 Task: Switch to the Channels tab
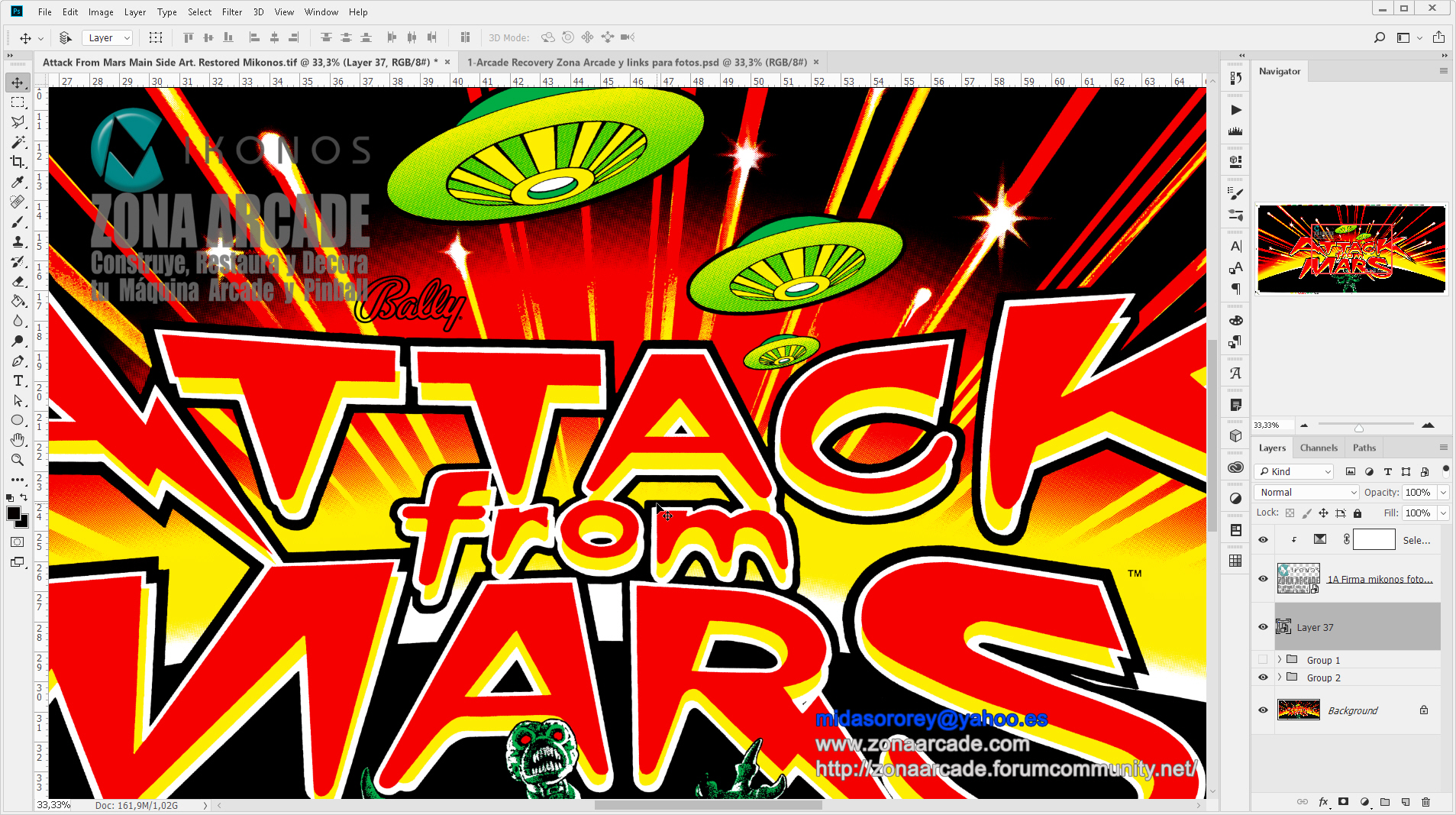pyautogui.click(x=1319, y=447)
